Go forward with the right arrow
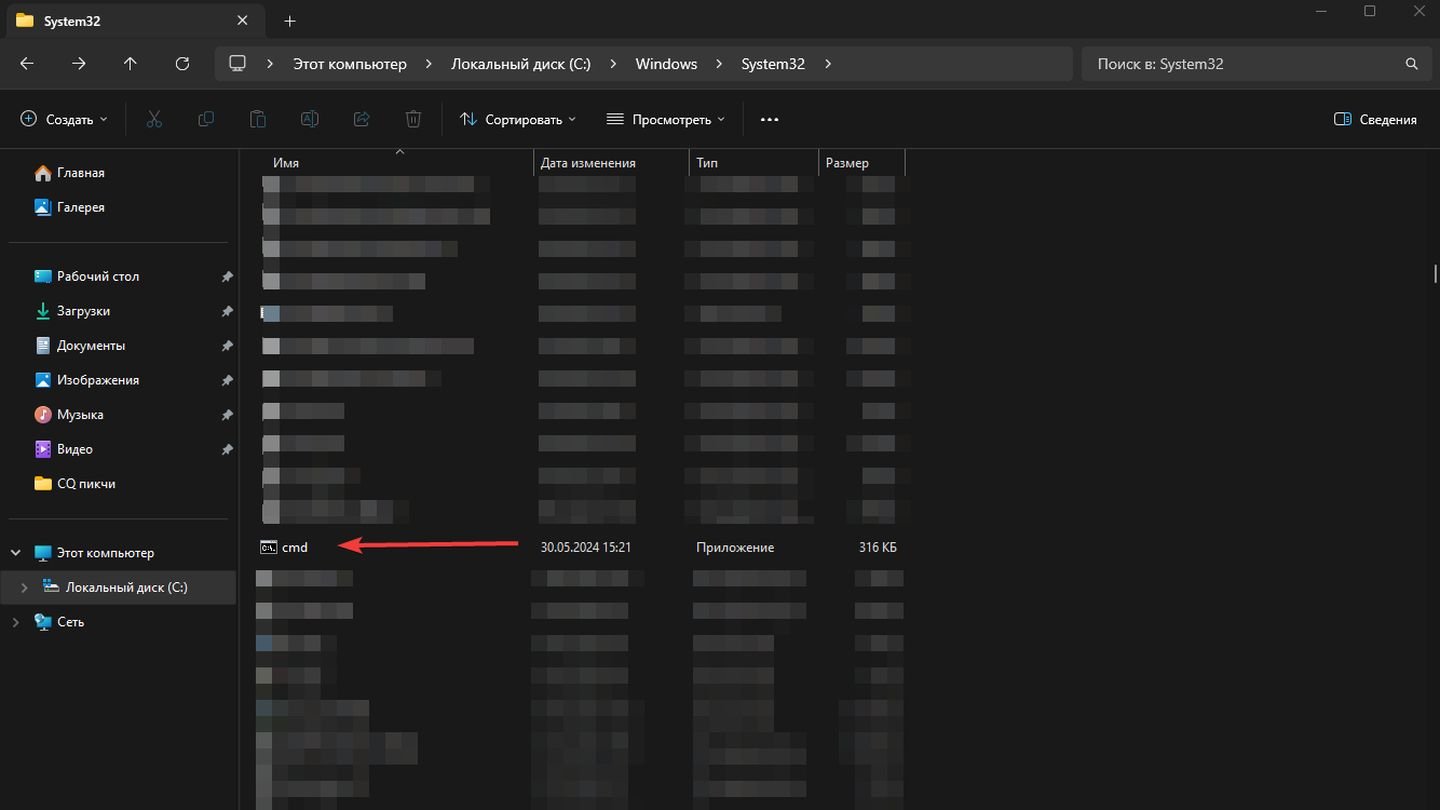Screen dimensions: 1440x810 (79, 63)
